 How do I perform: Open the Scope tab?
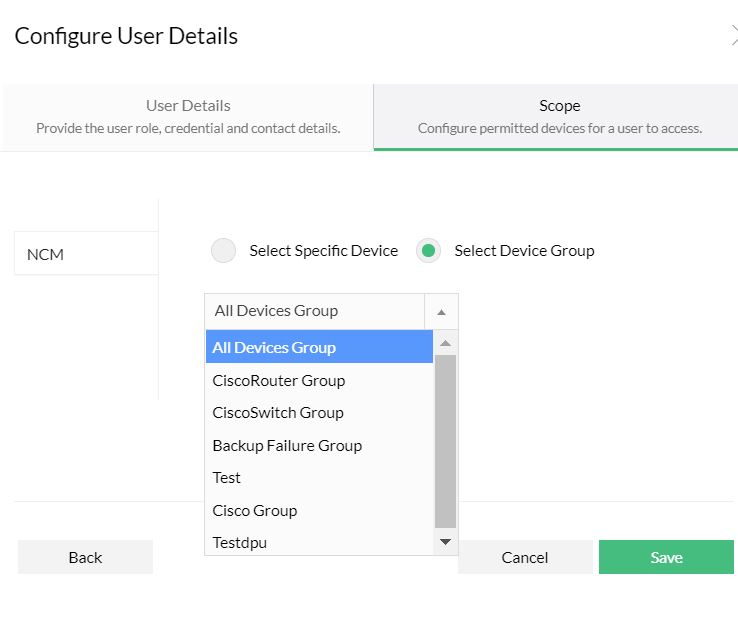(559, 116)
